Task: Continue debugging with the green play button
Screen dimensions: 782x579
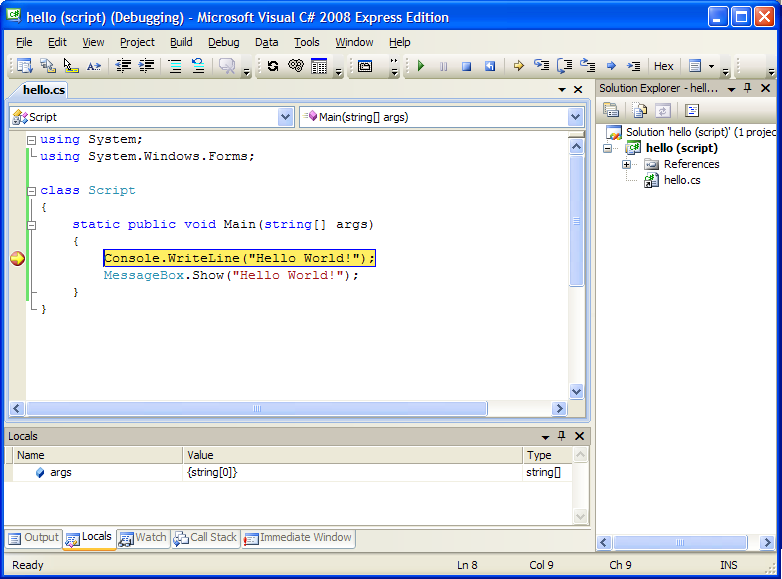Action: point(420,66)
